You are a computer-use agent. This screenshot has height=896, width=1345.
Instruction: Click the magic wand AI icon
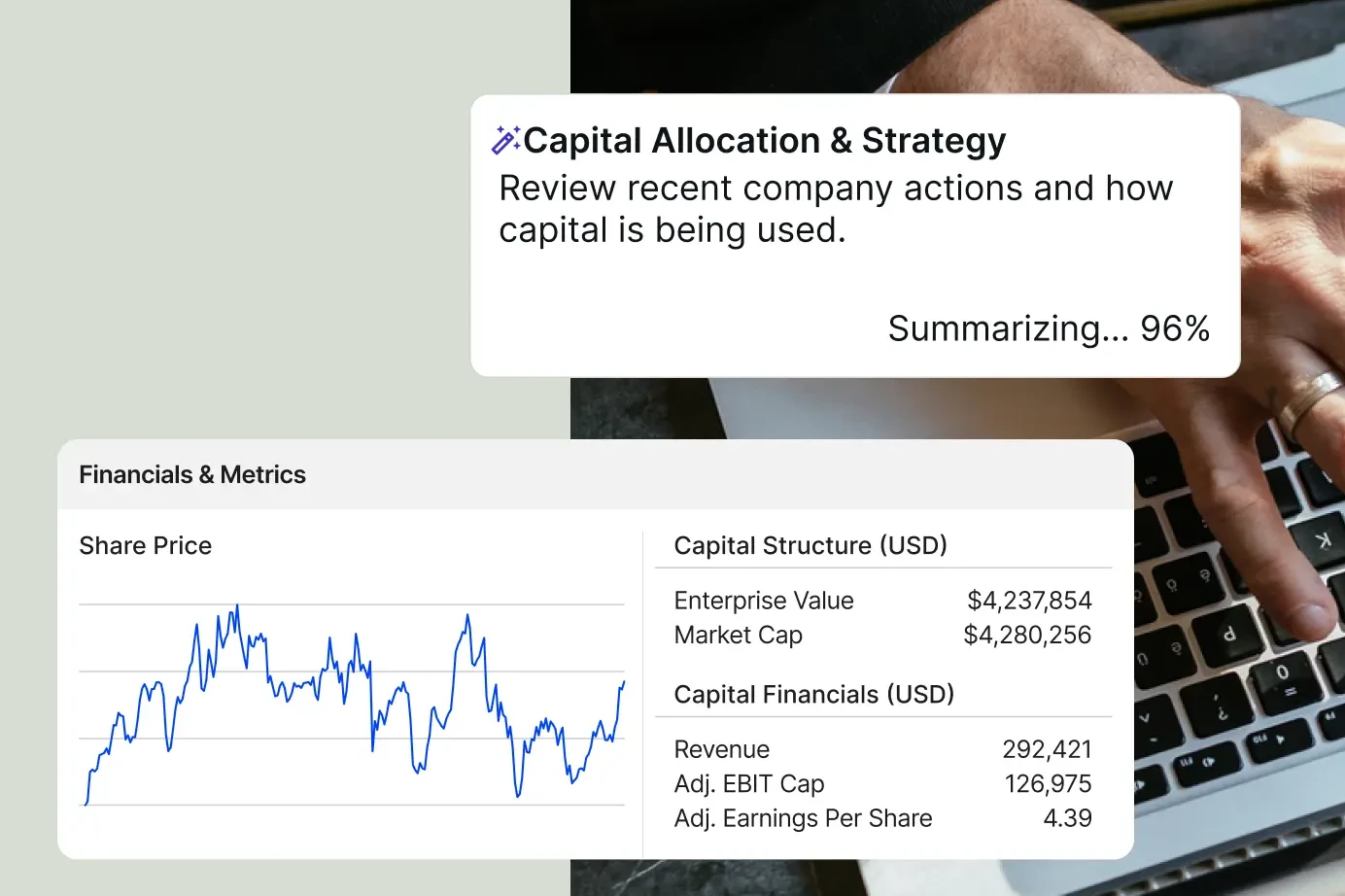[505, 140]
